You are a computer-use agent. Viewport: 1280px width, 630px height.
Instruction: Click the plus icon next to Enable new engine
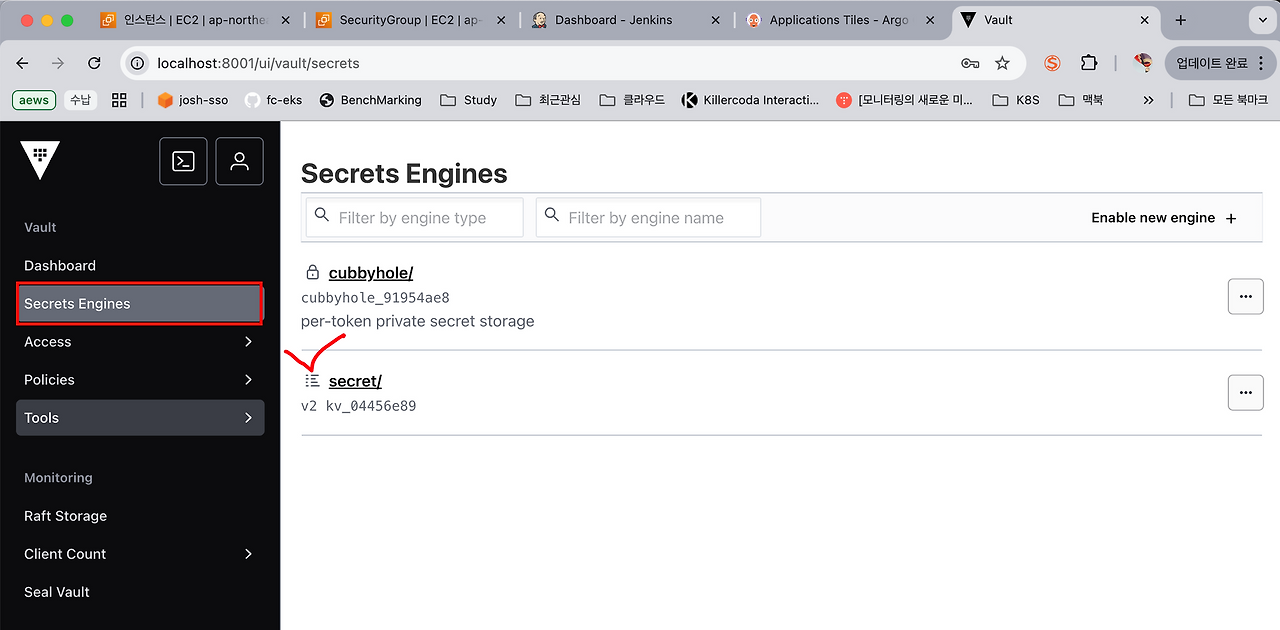[x=1231, y=218]
